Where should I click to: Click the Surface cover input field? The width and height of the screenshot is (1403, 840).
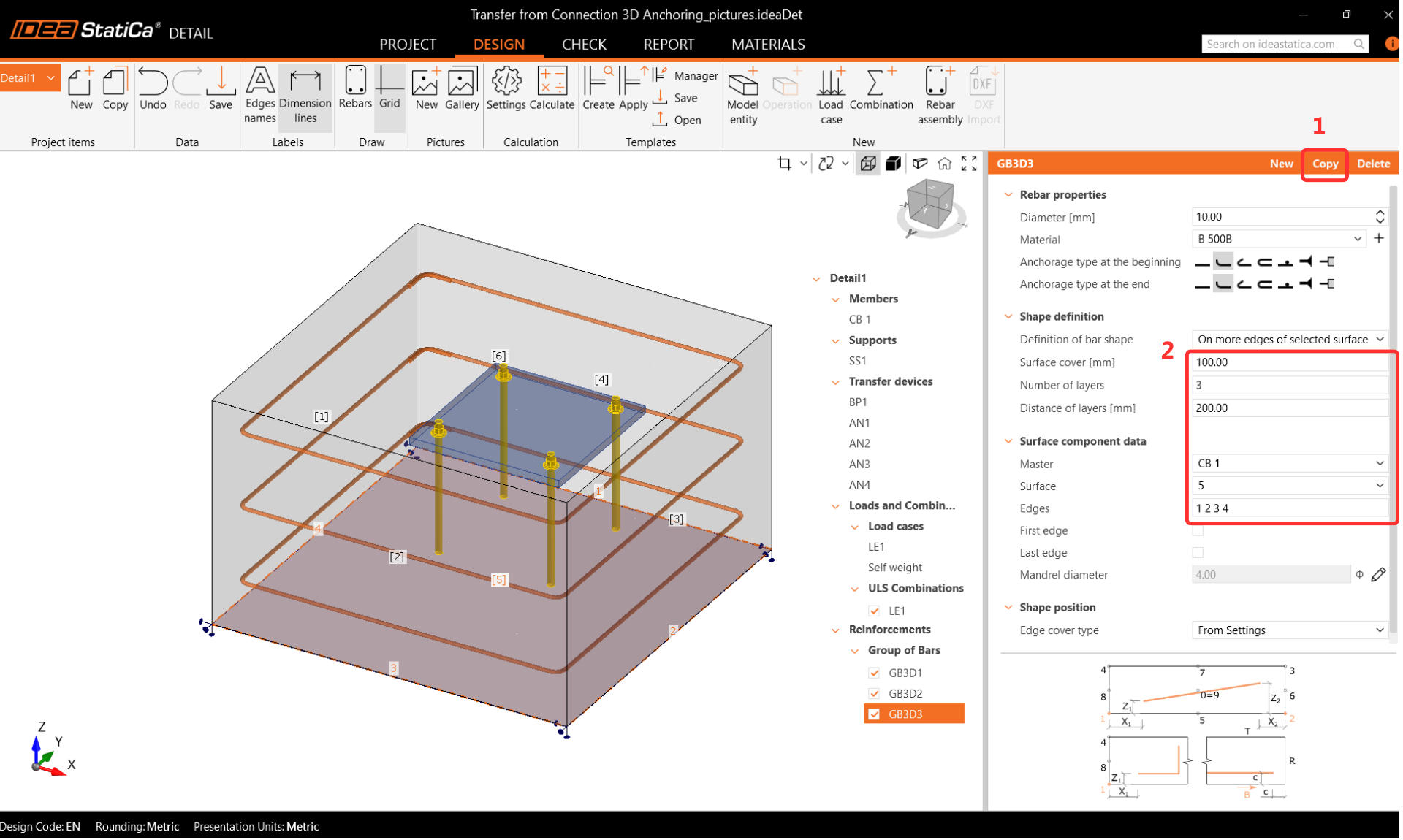tap(1288, 362)
